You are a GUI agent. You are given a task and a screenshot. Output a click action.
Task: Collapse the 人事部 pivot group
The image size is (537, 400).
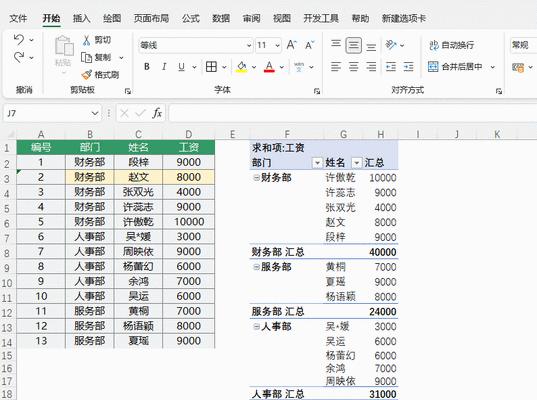coord(256,326)
